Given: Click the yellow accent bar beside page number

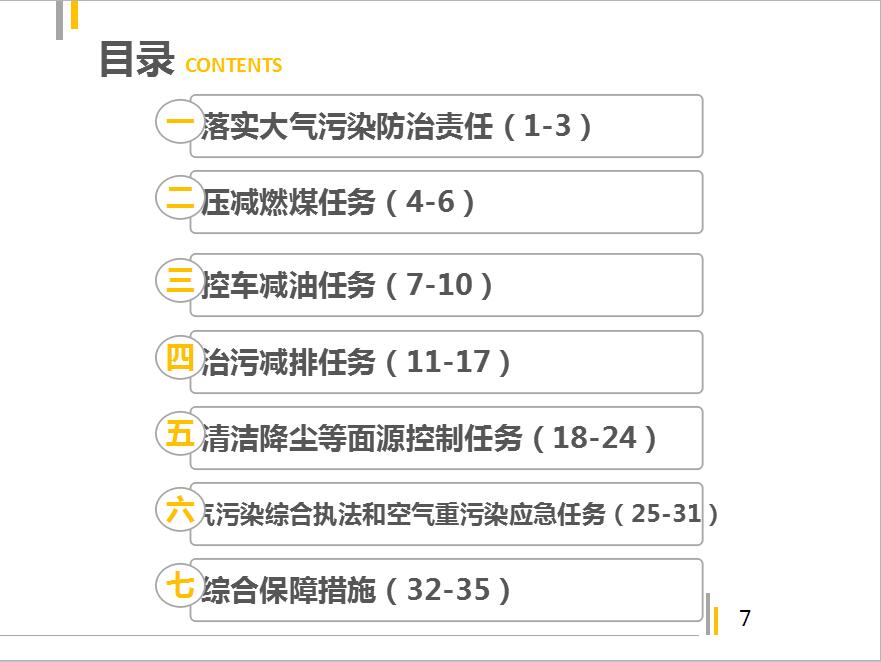Looking at the screenshot, I should pyautogui.click(x=716, y=620).
